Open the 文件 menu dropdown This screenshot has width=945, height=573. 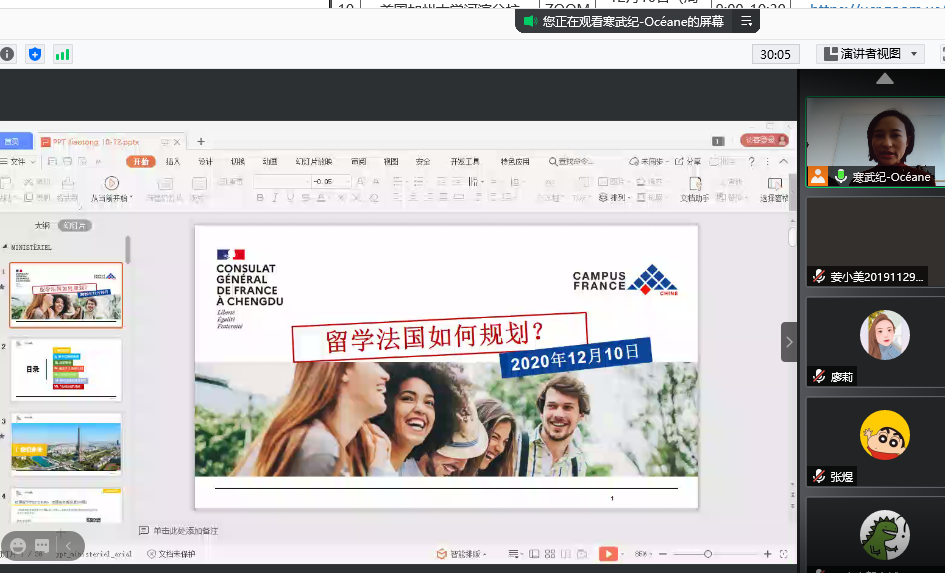20,161
